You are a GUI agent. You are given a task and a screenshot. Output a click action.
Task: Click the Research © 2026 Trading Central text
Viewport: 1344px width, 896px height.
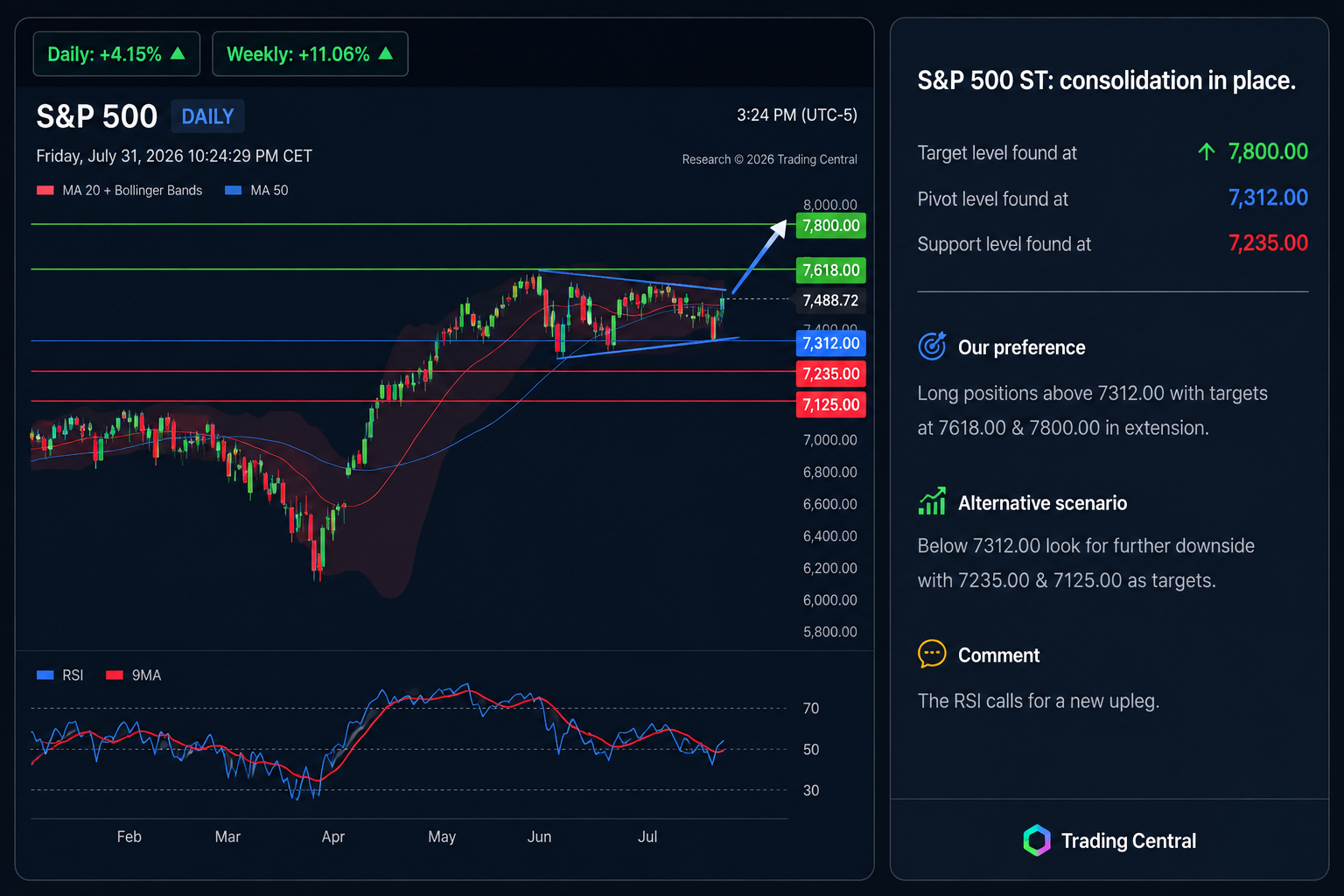[770, 159]
